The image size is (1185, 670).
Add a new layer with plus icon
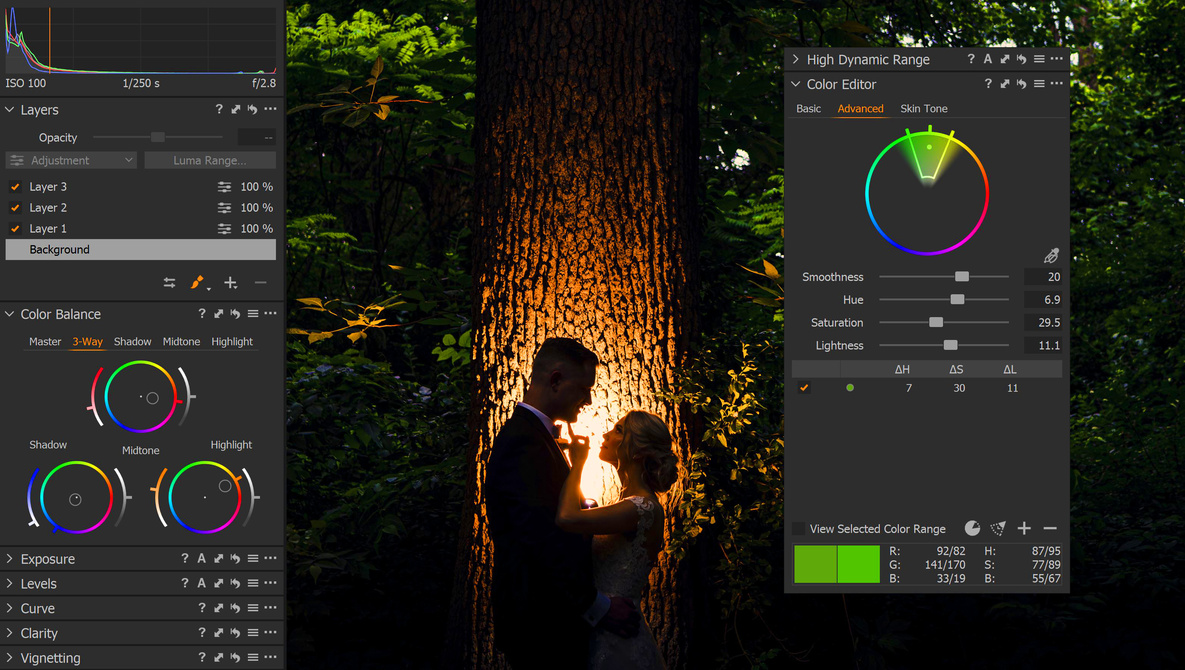coord(231,283)
